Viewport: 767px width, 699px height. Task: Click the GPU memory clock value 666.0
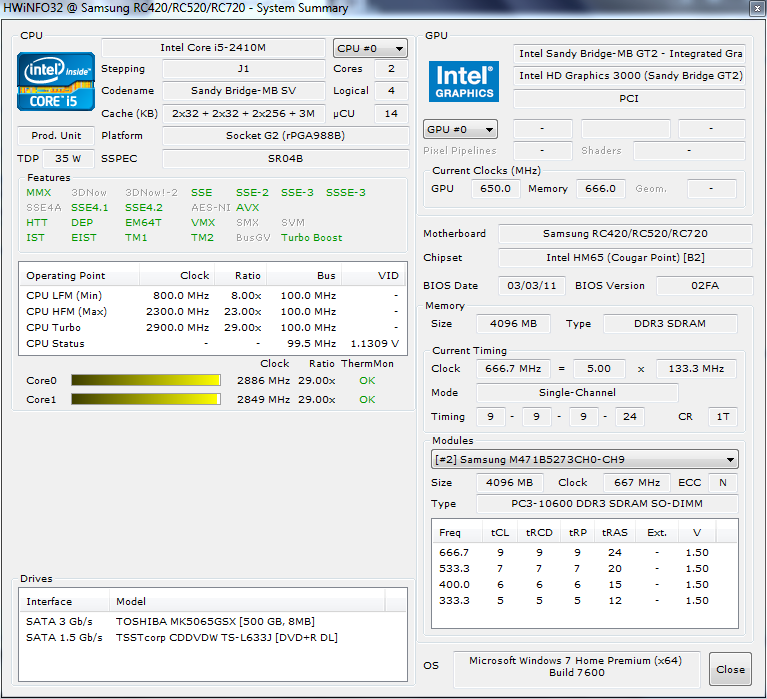click(x=601, y=189)
